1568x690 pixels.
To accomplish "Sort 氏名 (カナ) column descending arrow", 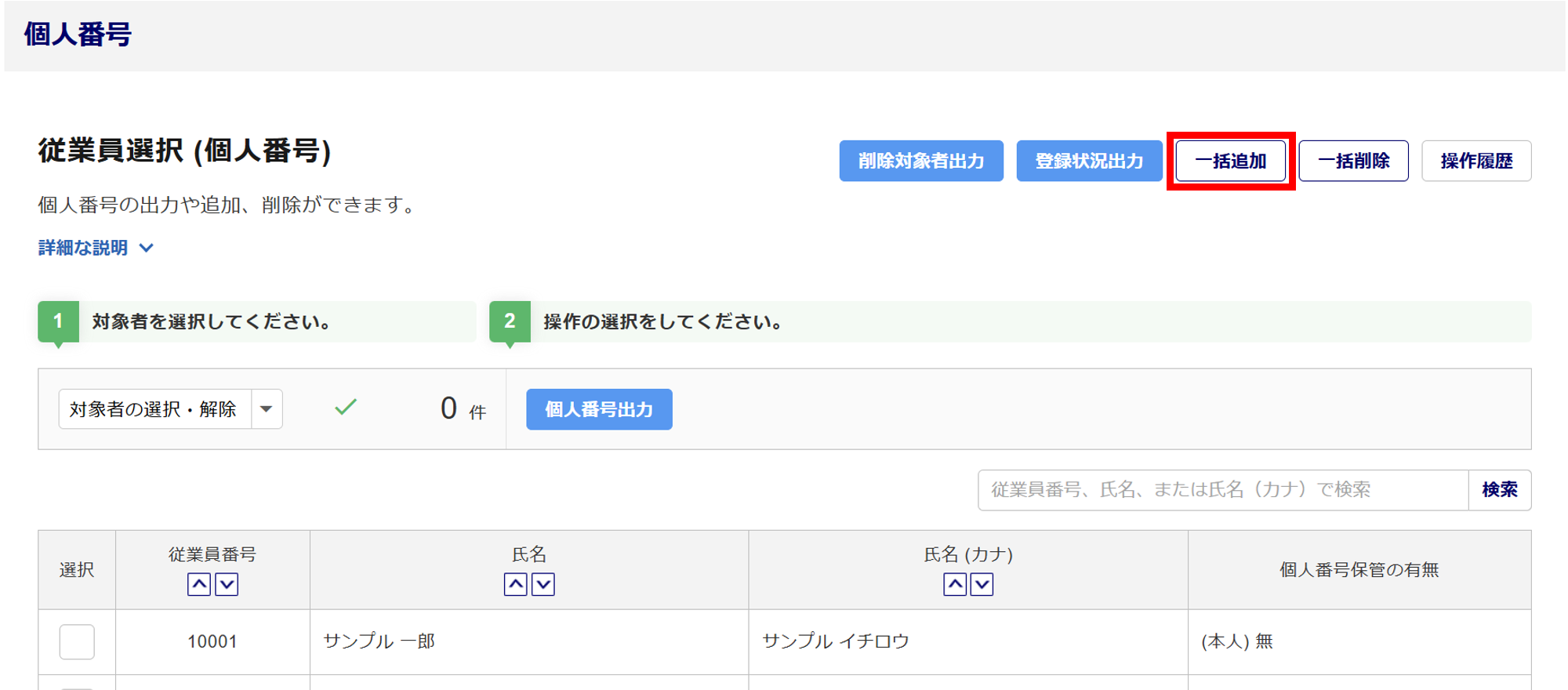I will pos(982,584).
